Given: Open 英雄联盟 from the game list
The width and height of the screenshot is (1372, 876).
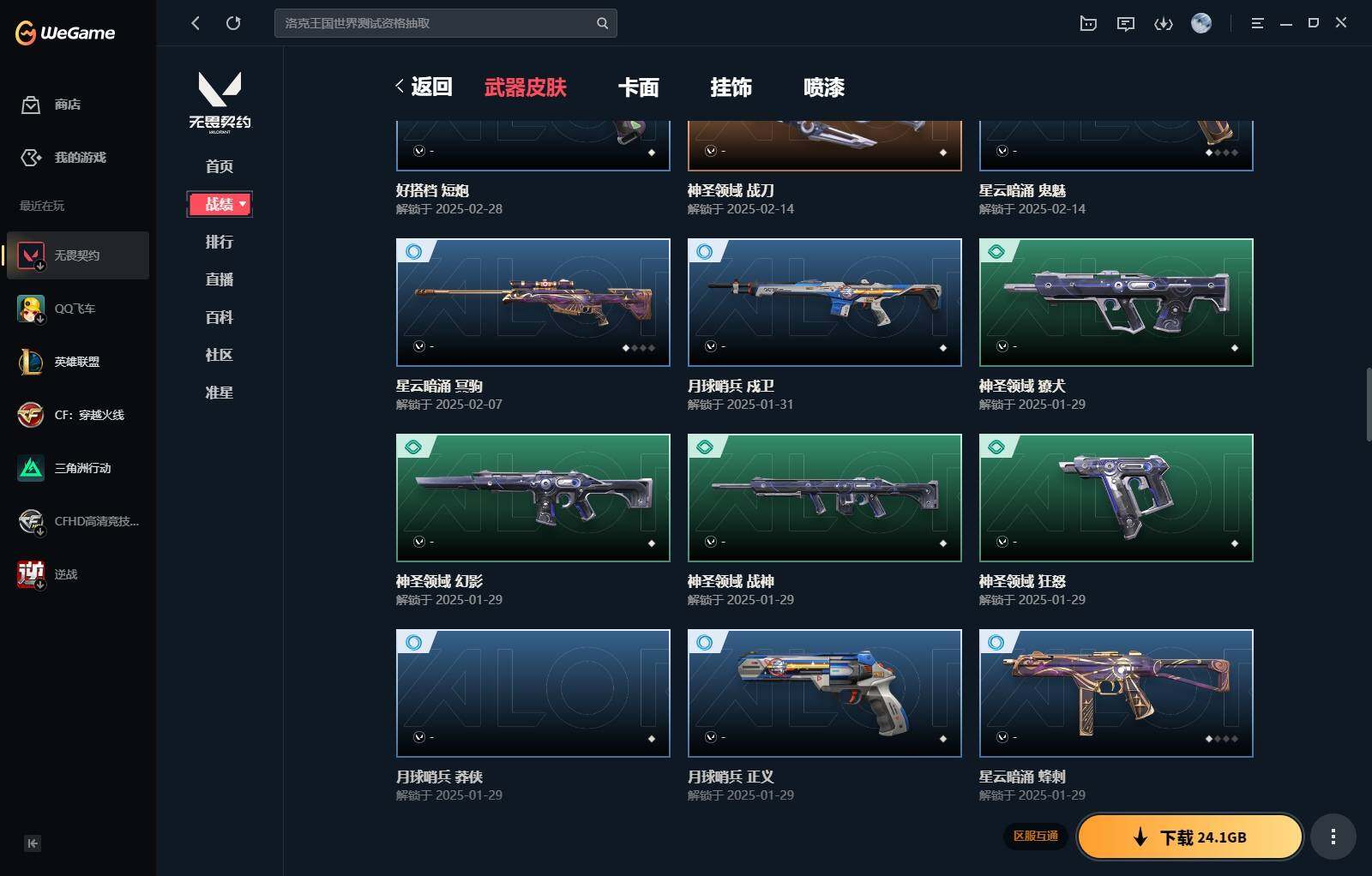Looking at the screenshot, I should point(77,362).
